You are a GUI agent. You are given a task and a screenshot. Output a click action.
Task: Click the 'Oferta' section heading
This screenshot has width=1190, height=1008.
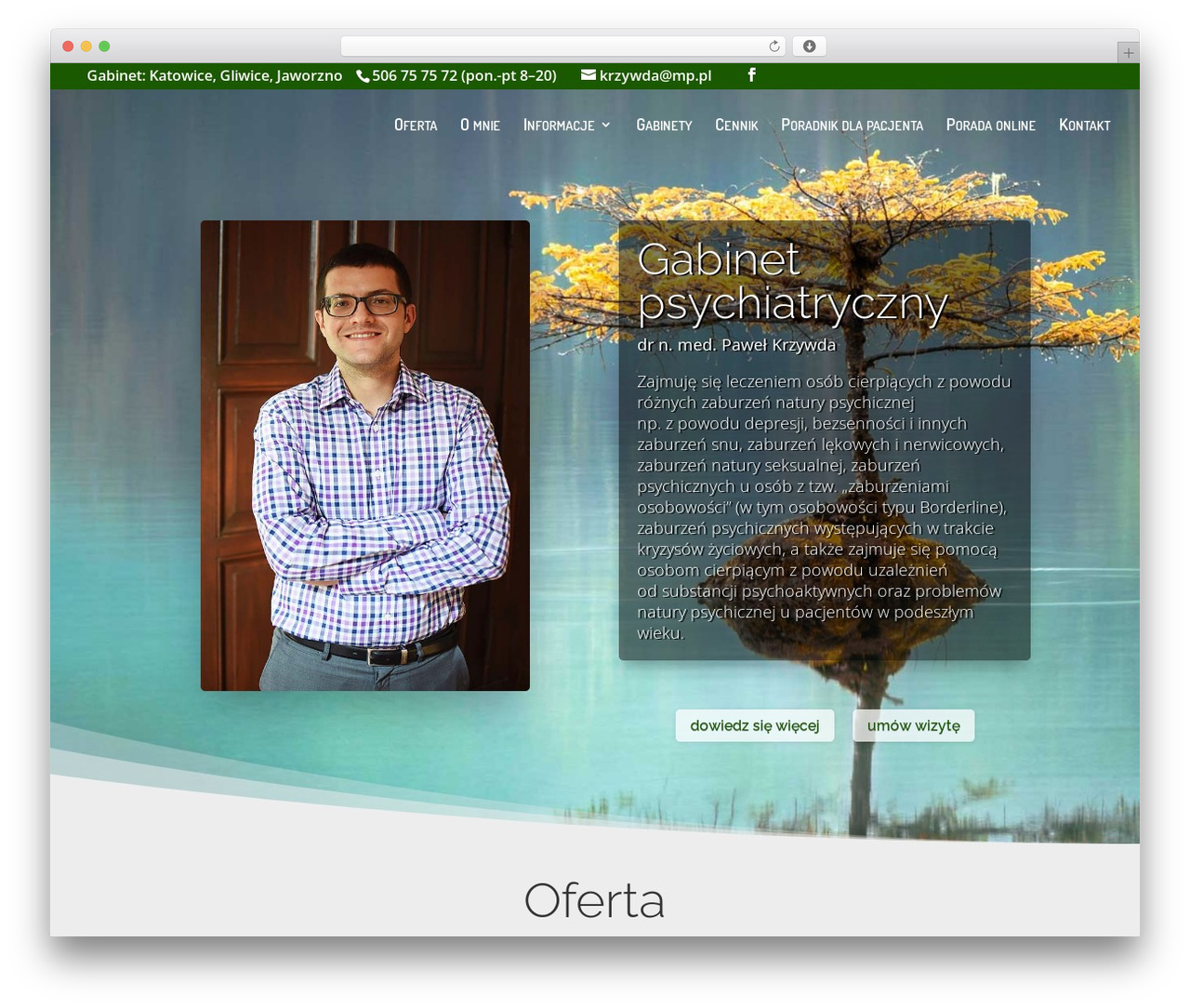(x=594, y=900)
